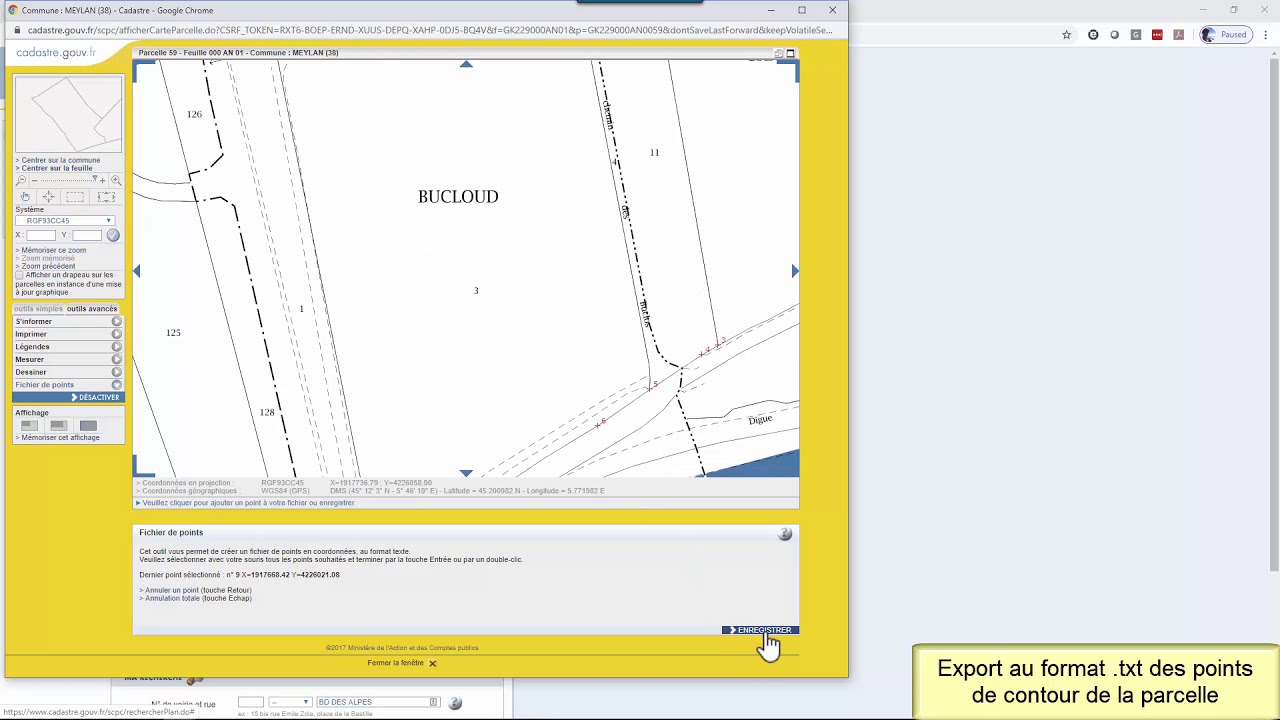The image size is (1280, 720).
Task: Expand the S'informer section
Action: coord(68,322)
